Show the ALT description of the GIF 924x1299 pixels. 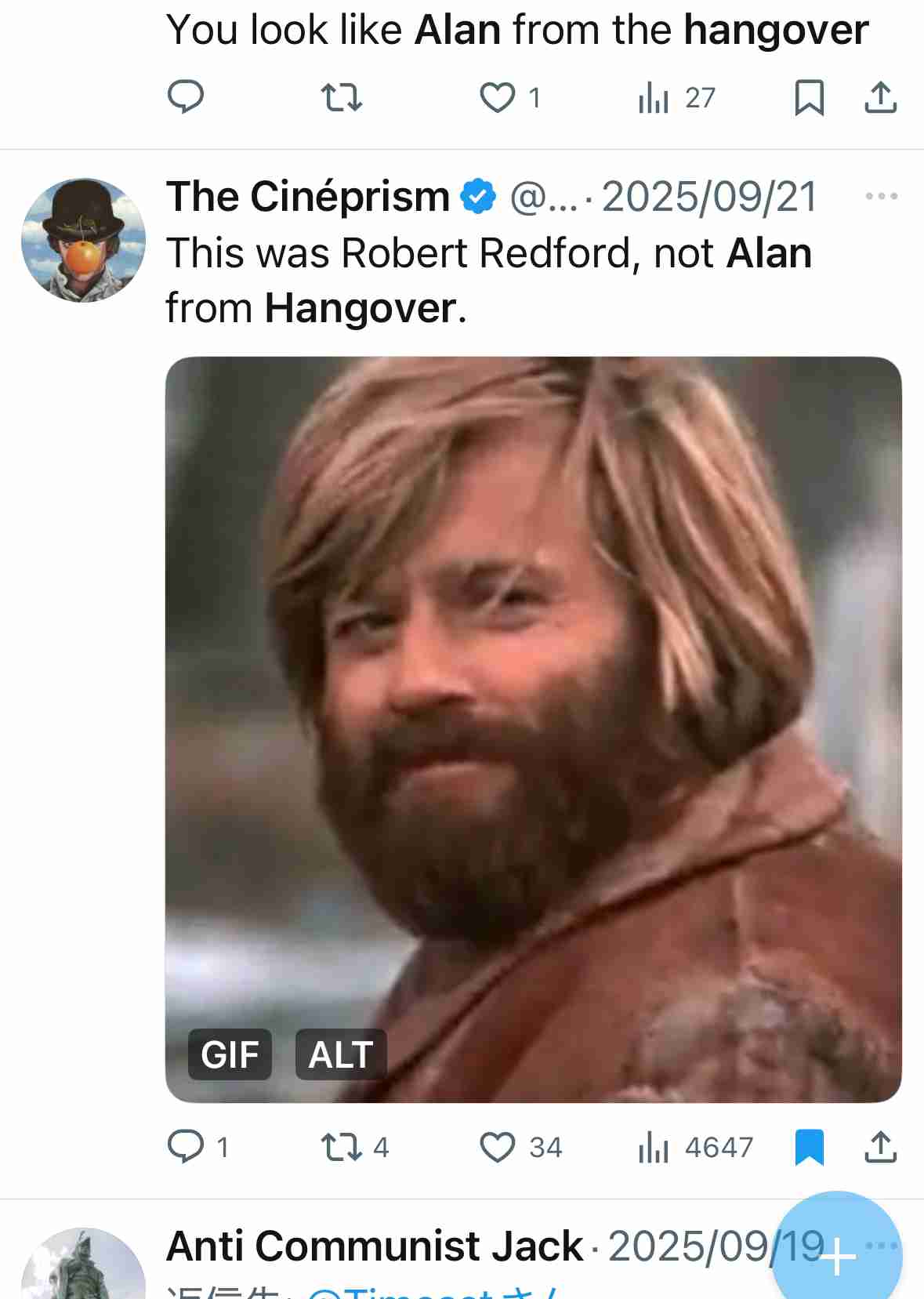pos(340,1054)
